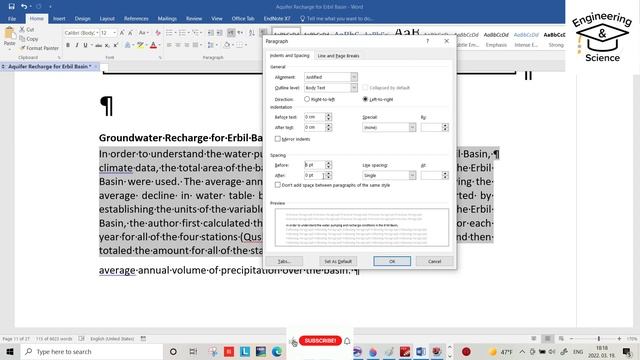Apply the red font color
The height and width of the screenshot is (360, 640).
pos(153,45)
